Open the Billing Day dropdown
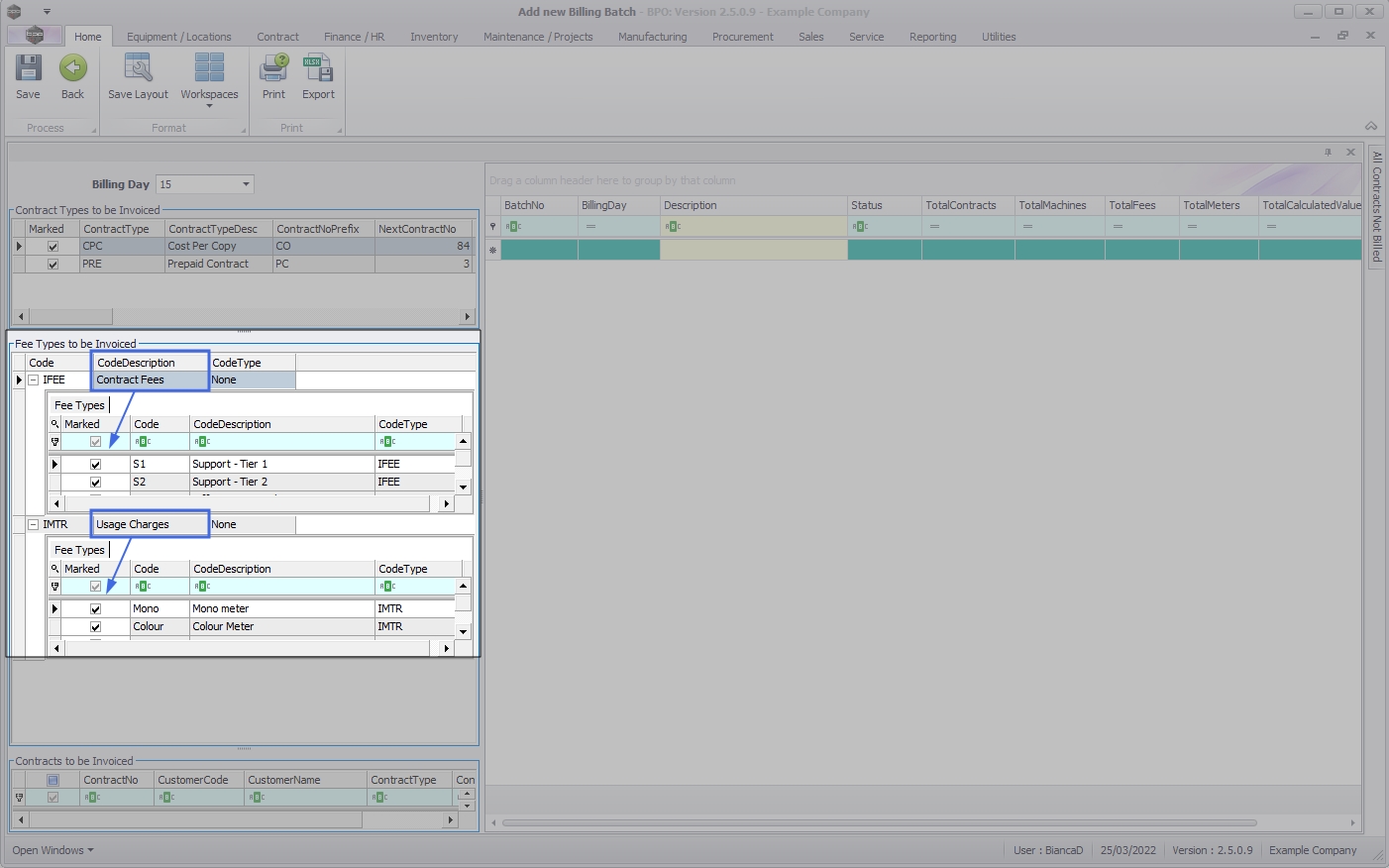 pyautogui.click(x=246, y=184)
